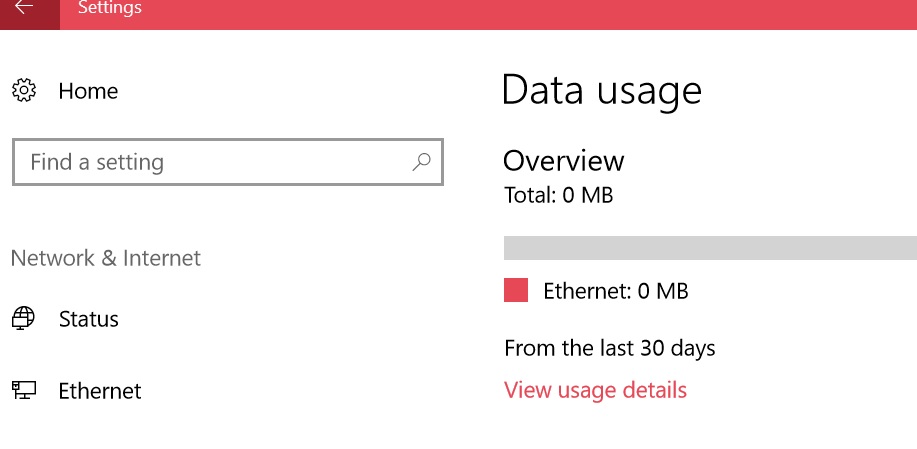
Task: Click the search magnifier icon
Action: click(421, 162)
